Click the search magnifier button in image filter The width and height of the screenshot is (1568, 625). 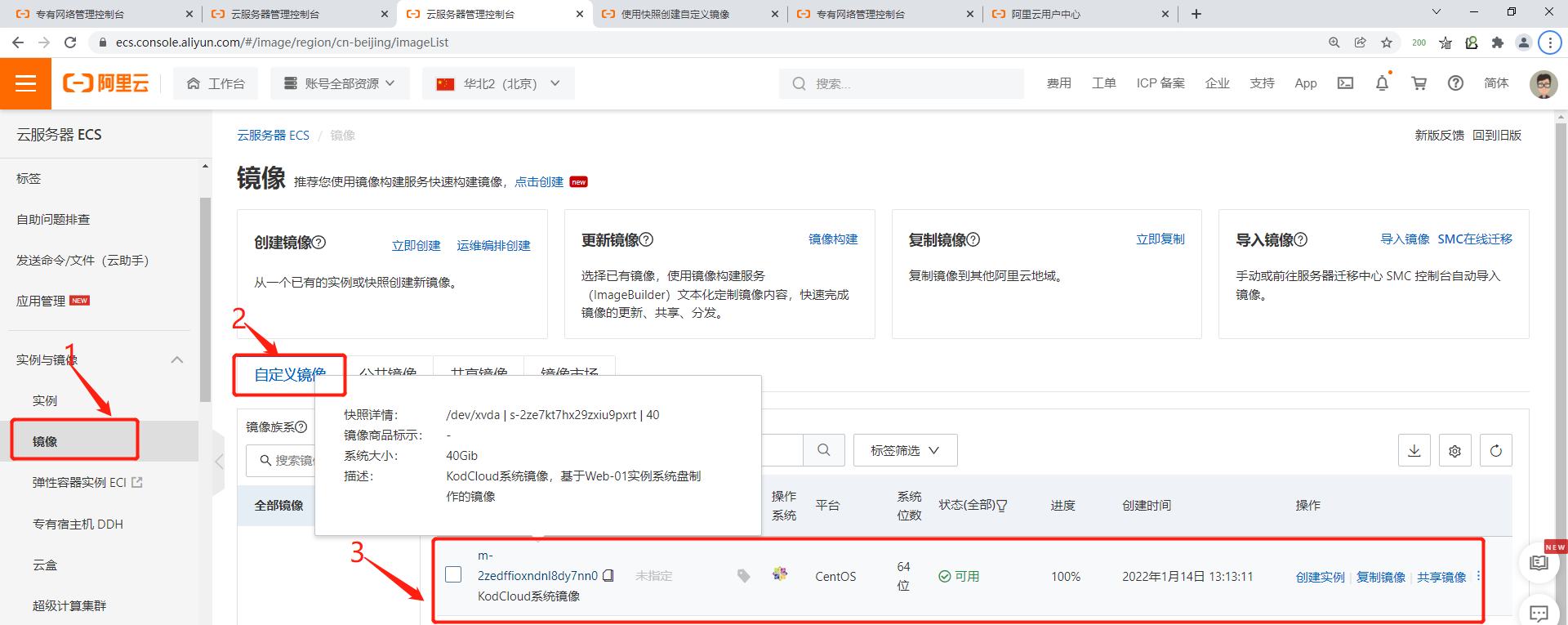(823, 450)
